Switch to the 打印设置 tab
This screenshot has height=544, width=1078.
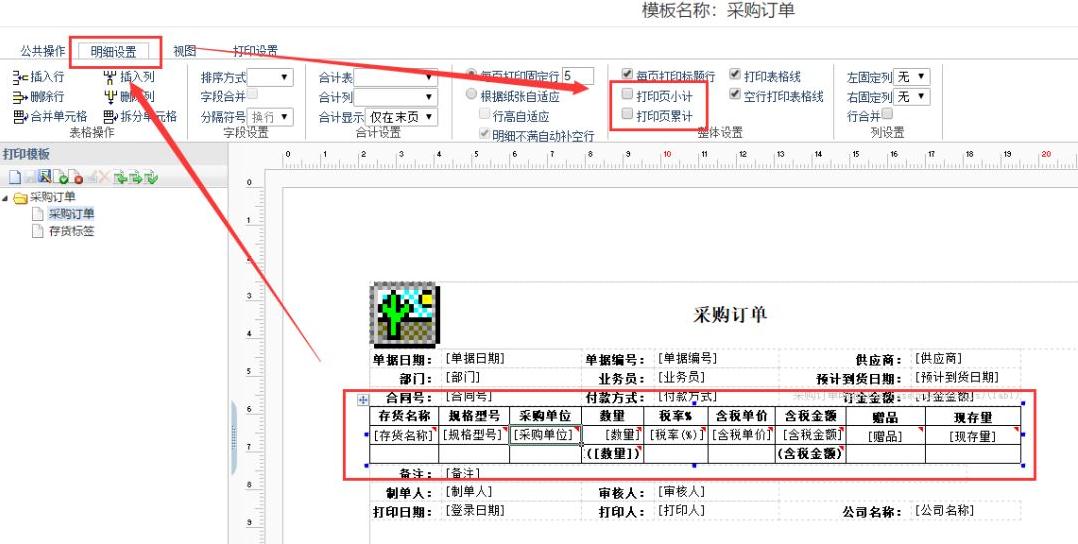[x=255, y=51]
